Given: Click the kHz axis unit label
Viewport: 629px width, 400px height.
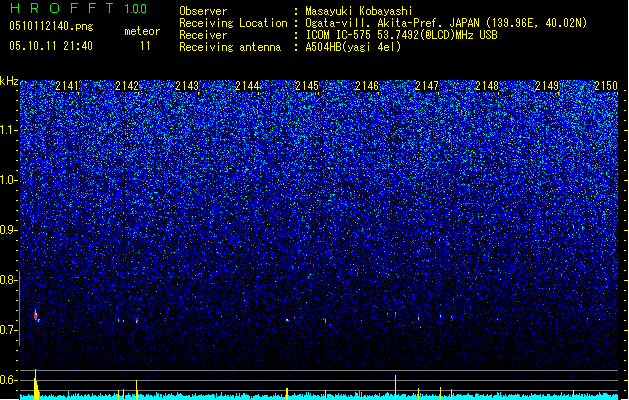Looking at the screenshot, I should coord(9,81).
